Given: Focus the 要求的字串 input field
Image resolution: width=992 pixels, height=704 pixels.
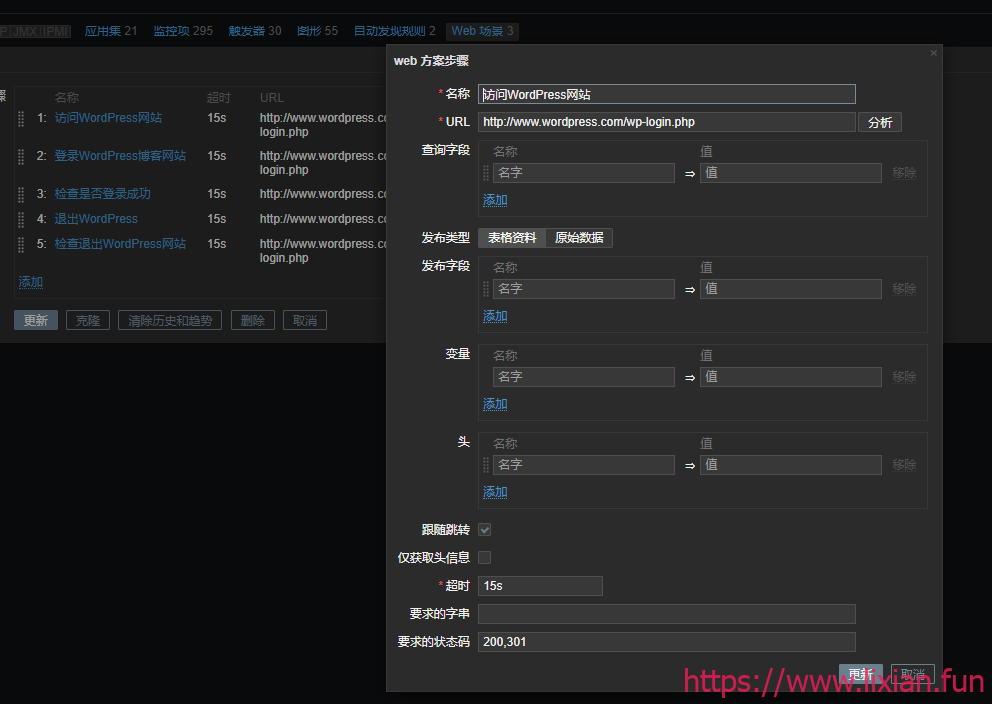Looking at the screenshot, I should tap(667, 614).
